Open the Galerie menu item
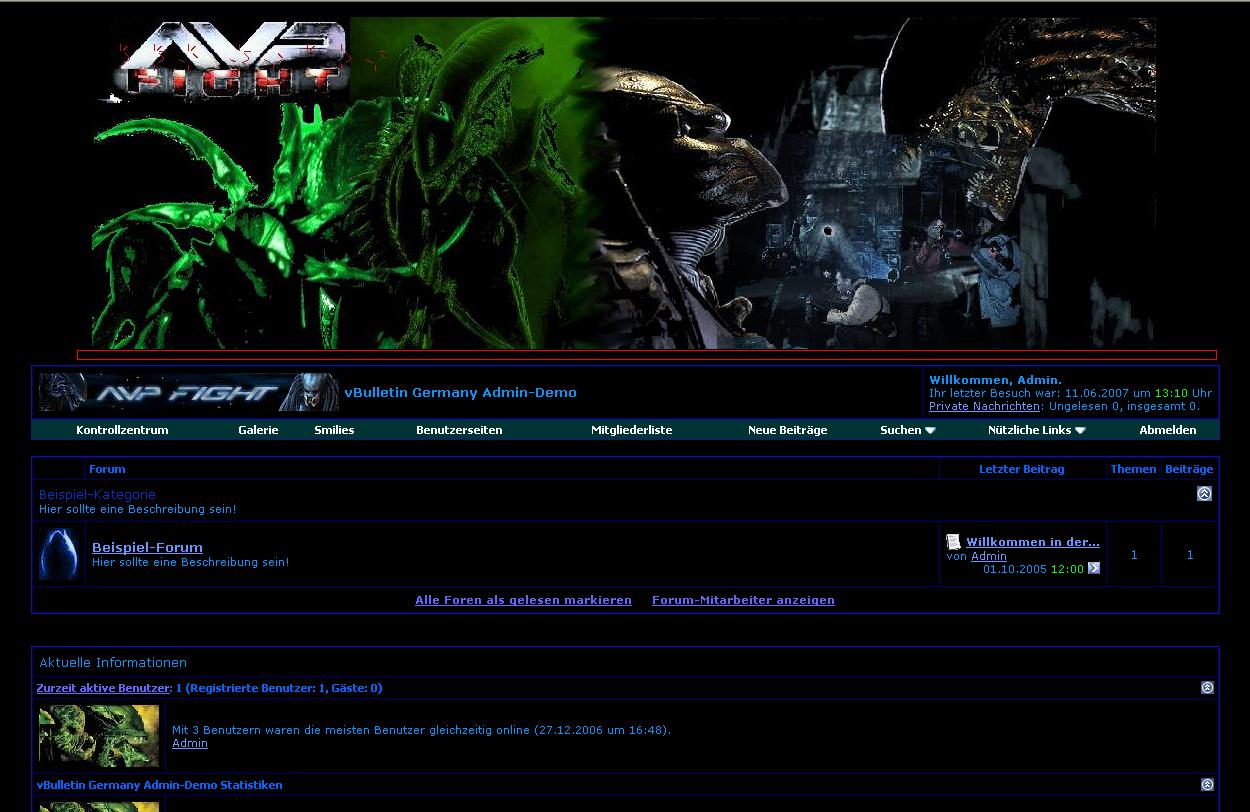 tap(258, 430)
